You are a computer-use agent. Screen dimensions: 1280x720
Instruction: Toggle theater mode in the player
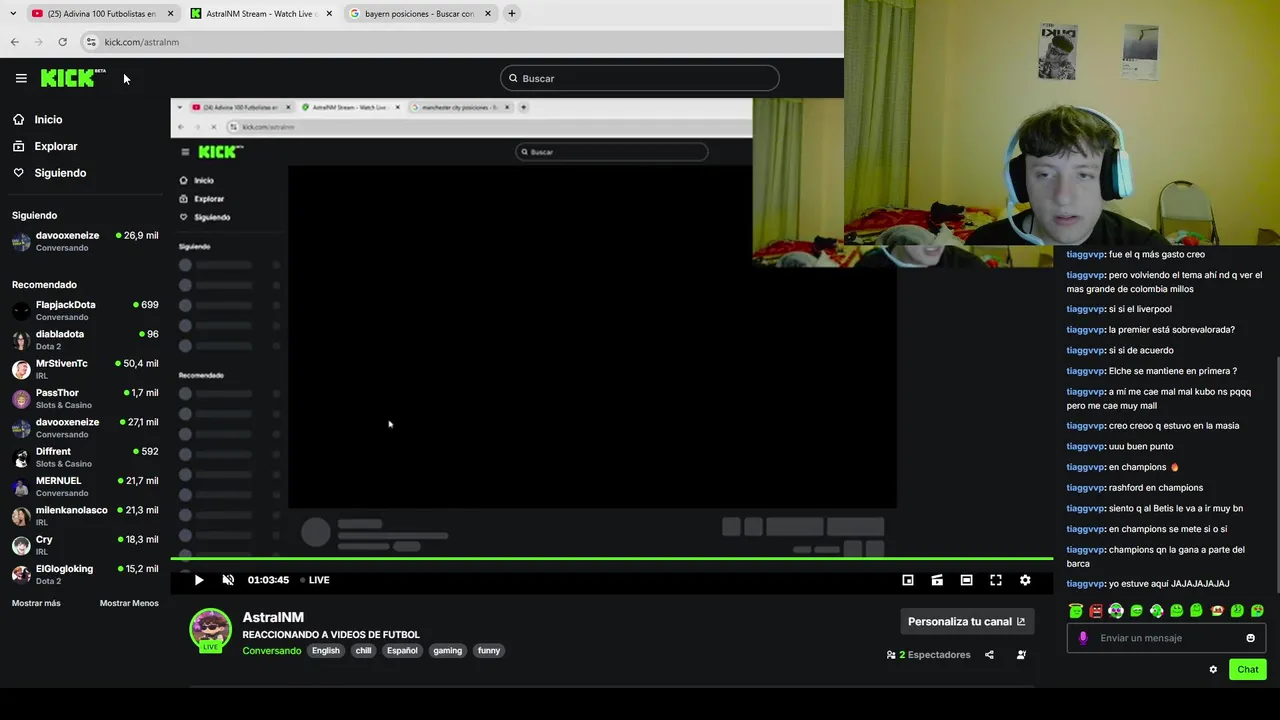coord(966,580)
